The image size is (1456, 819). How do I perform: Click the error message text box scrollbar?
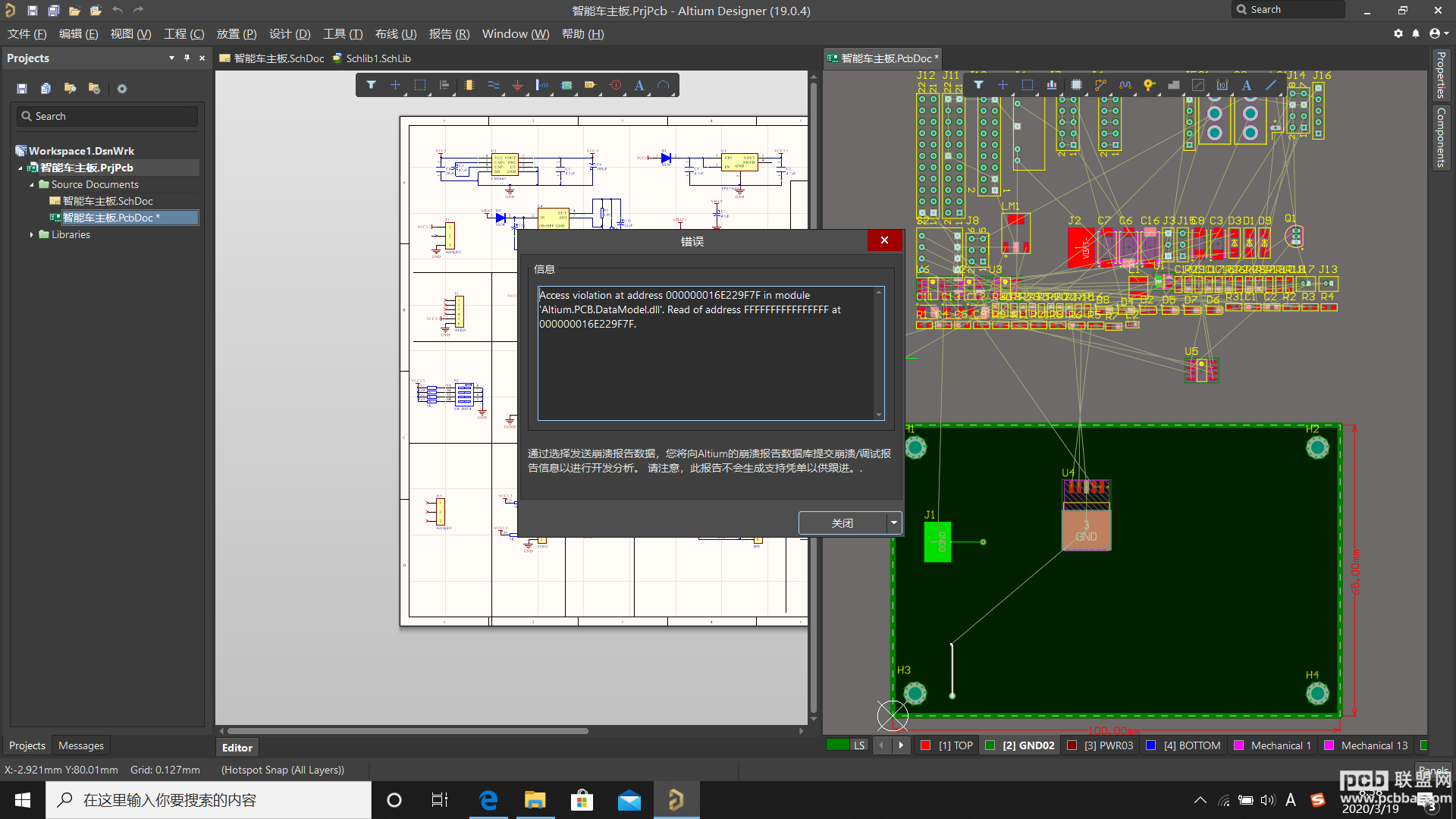pyautogui.click(x=879, y=353)
